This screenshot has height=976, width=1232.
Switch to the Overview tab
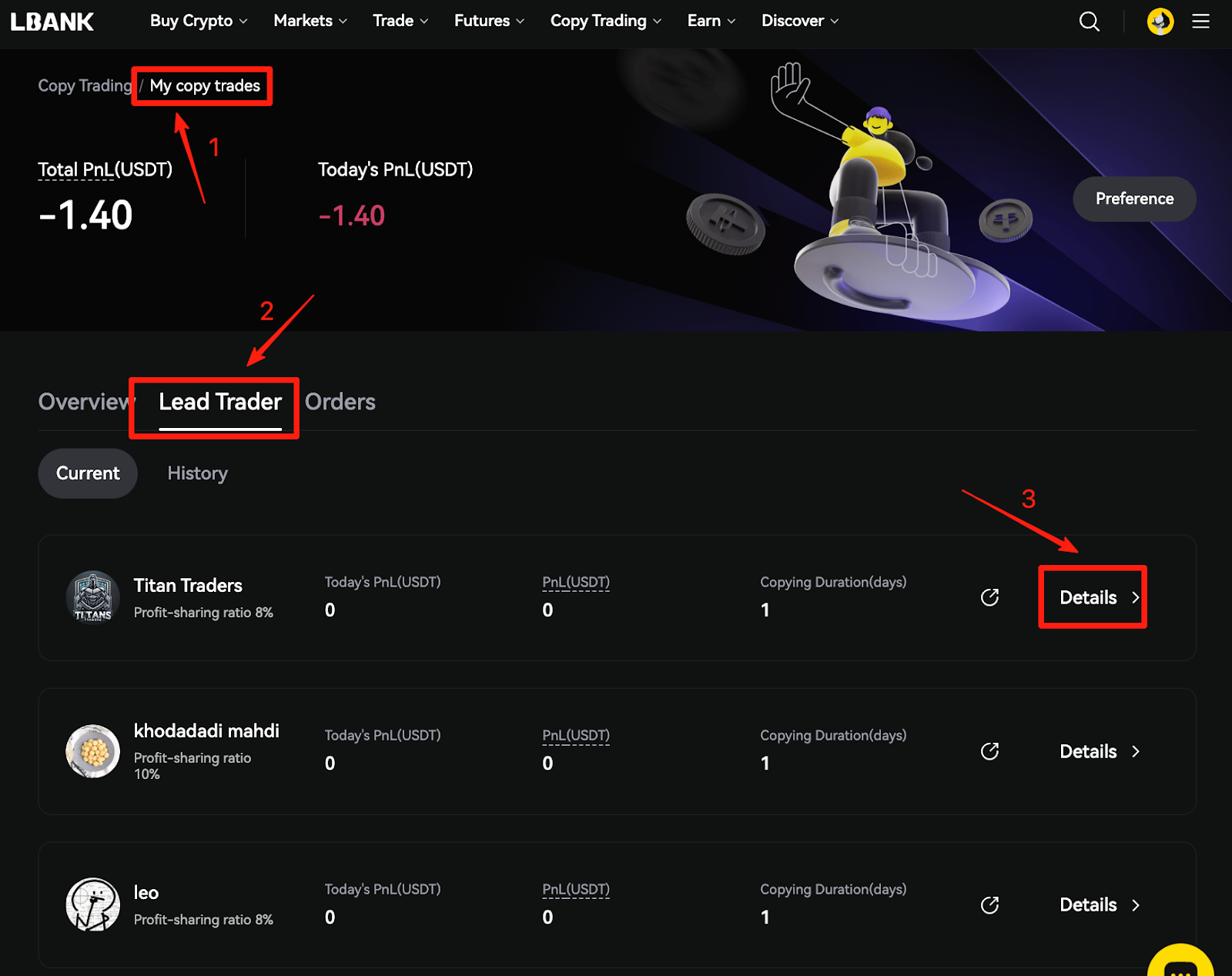tap(83, 402)
